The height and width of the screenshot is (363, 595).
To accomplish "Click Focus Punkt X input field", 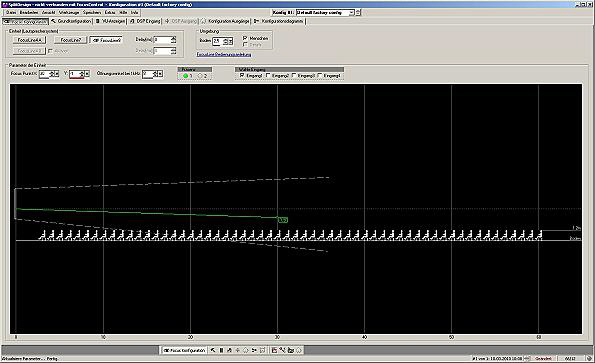I will coord(44,74).
